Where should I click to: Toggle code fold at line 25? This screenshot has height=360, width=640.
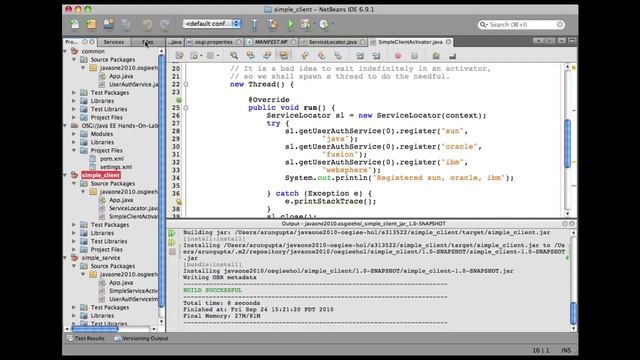(x=186, y=108)
